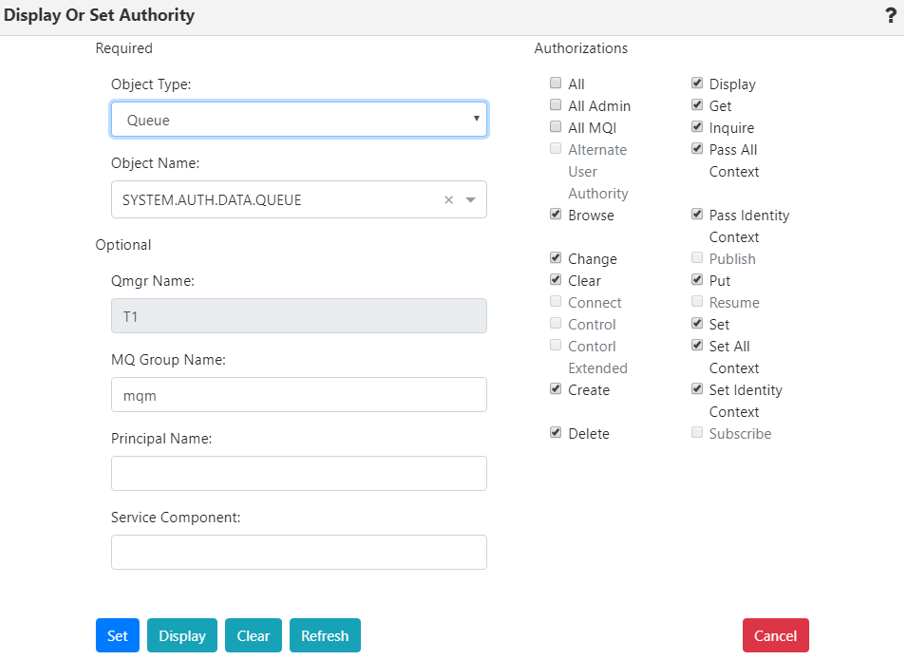Uncheck the Pass All Context checkbox
Screen dimensions: 904x655
pos(697,149)
